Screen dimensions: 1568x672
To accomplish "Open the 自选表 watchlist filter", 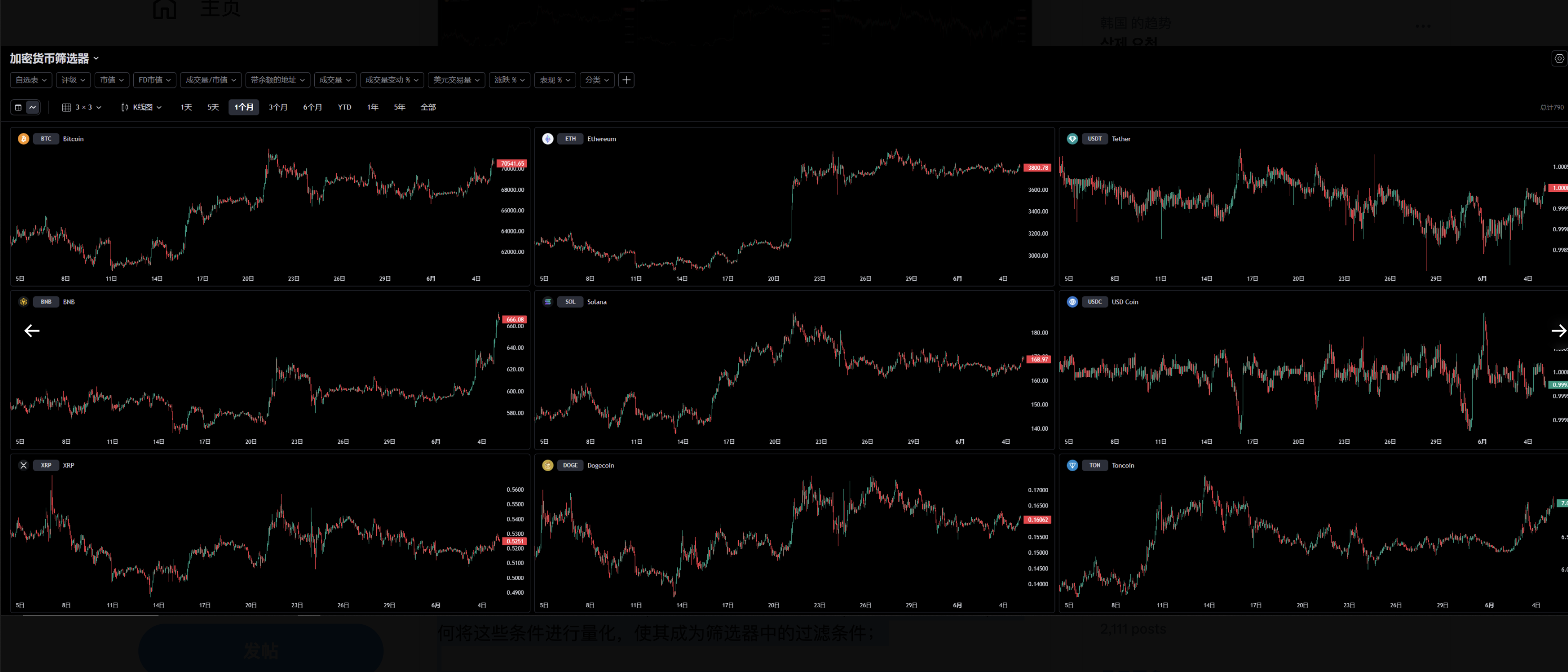I will pyautogui.click(x=31, y=80).
